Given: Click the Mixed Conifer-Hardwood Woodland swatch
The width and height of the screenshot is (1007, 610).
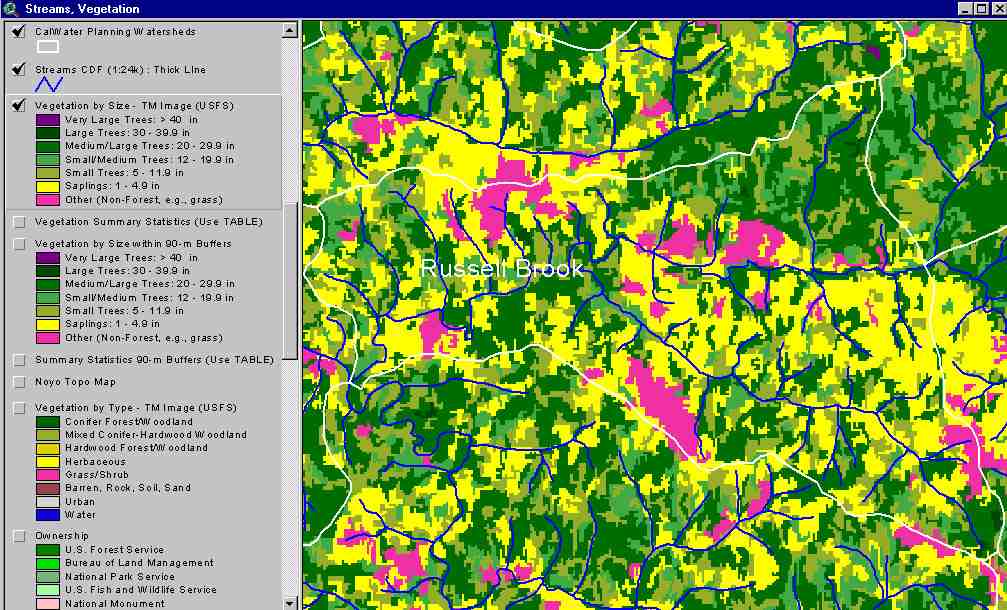Looking at the screenshot, I should 48,435.
